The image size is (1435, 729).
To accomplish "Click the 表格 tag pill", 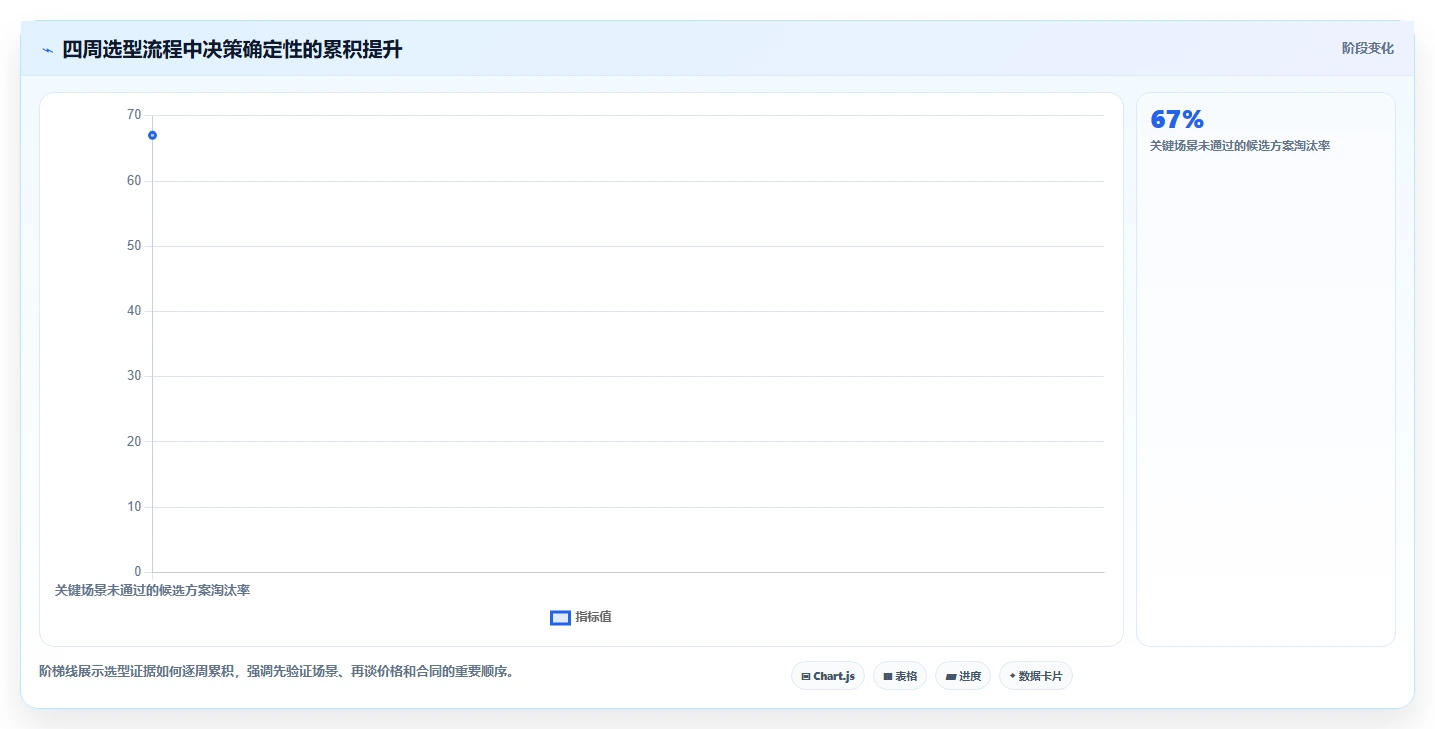I will click(900, 676).
